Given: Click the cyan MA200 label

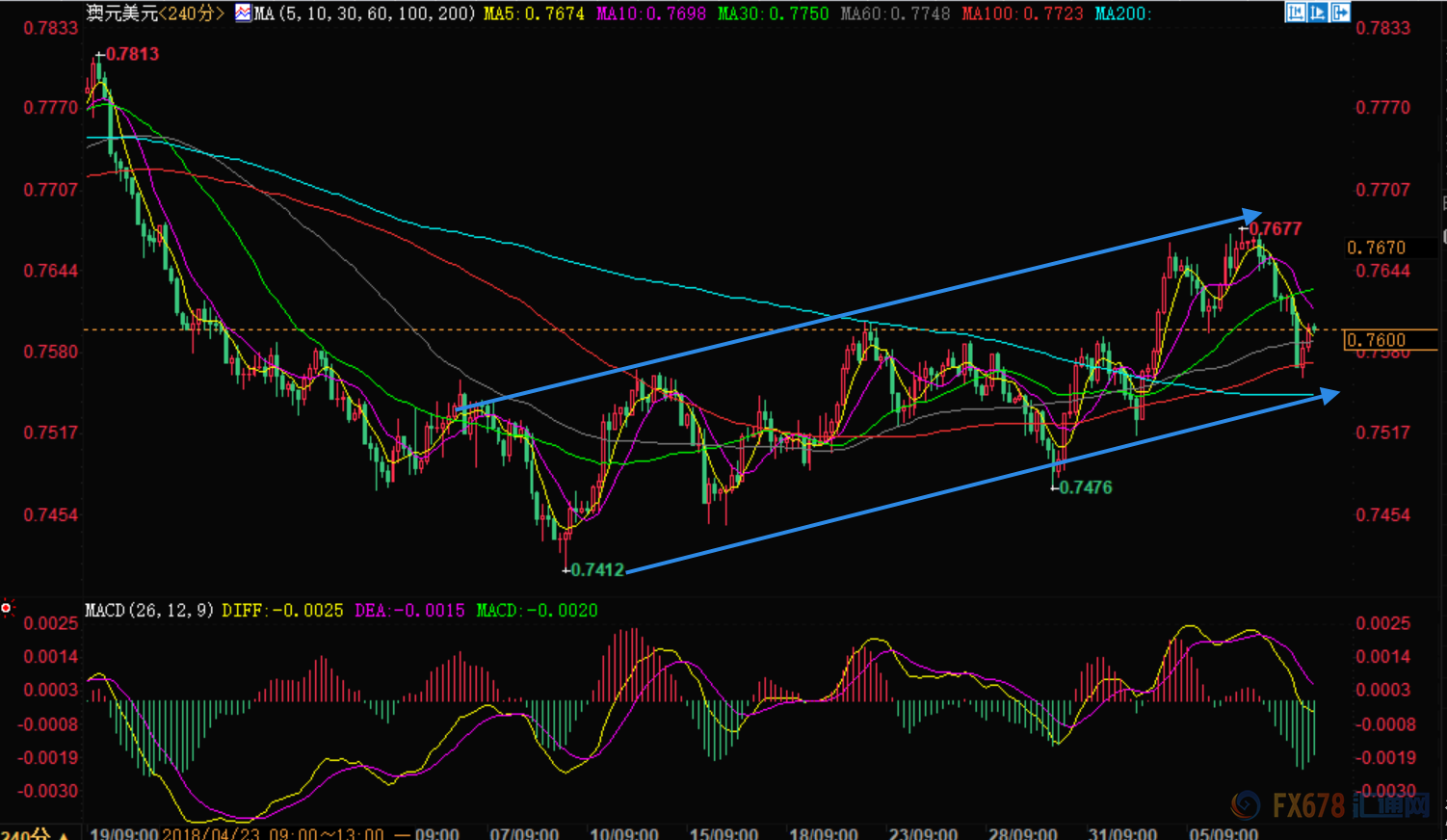Looking at the screenshot, I should coord(1123,13).
